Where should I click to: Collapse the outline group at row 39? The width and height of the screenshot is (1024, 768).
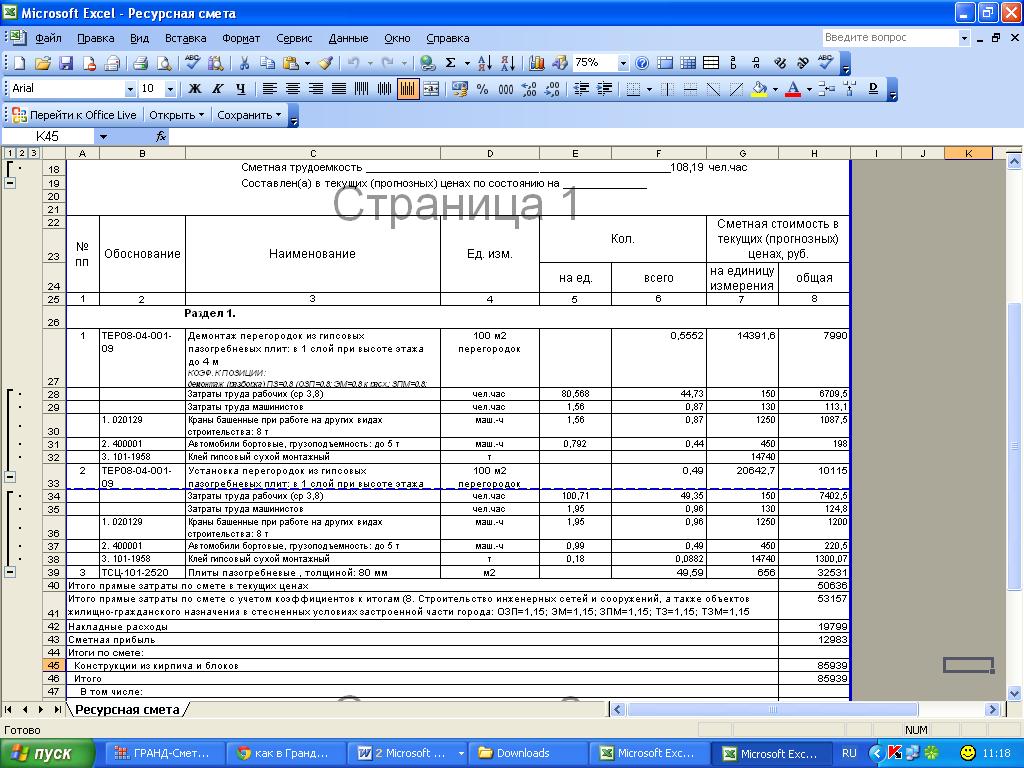pyautogui.click(x=10, y=572)
